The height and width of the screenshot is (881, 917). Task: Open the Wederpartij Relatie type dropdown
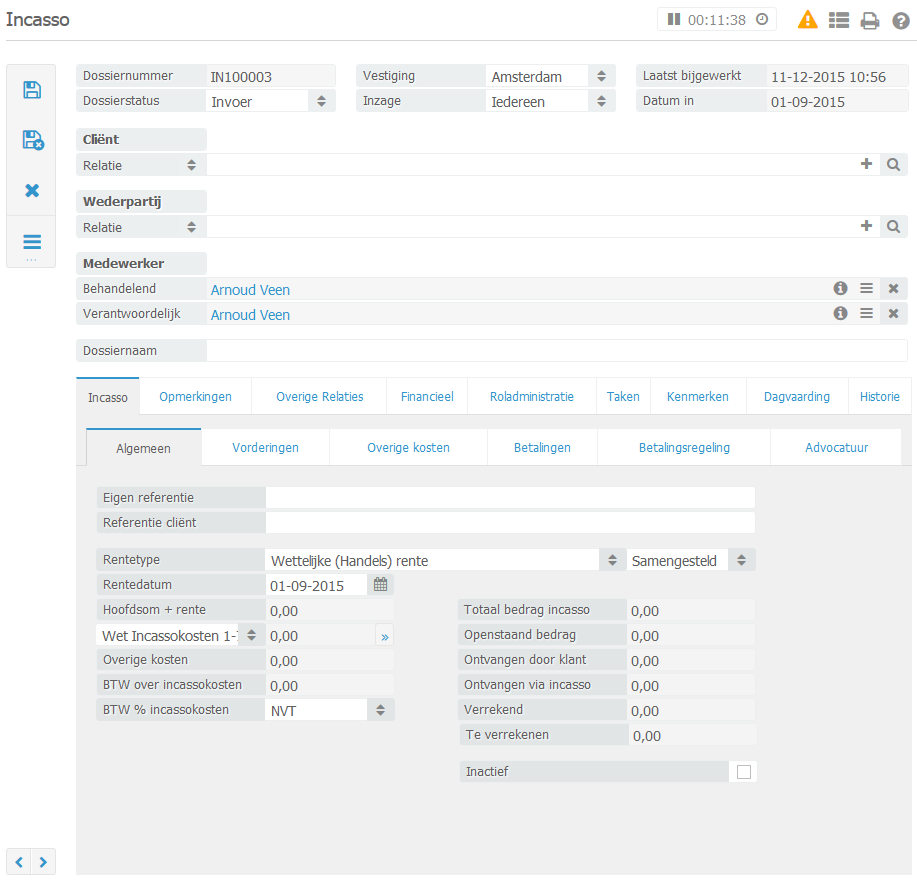[x=141, y=227]
